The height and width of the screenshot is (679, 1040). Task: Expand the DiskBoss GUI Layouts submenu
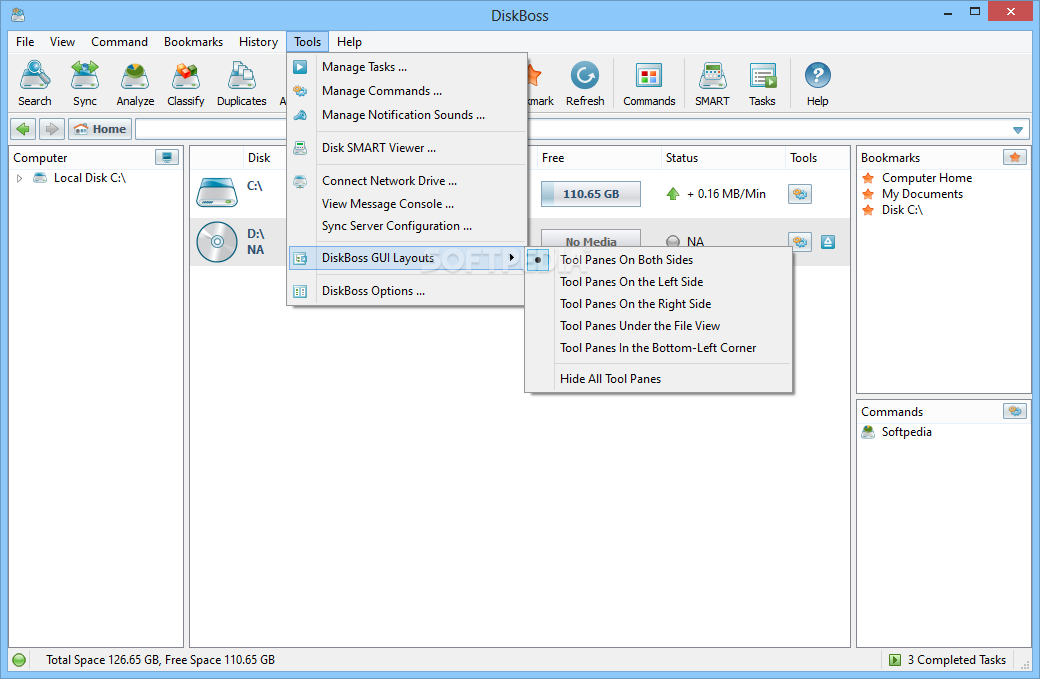point(407,258)
